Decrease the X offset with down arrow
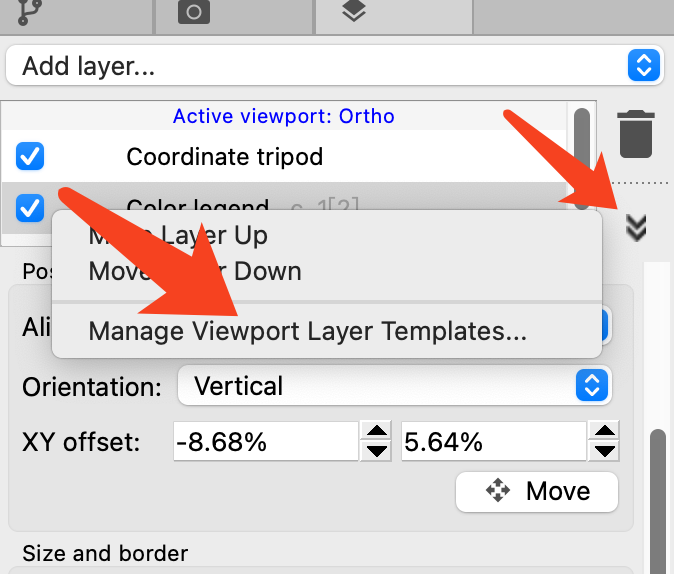The height and width of the screenshot is (574, 674). [376, 450]
